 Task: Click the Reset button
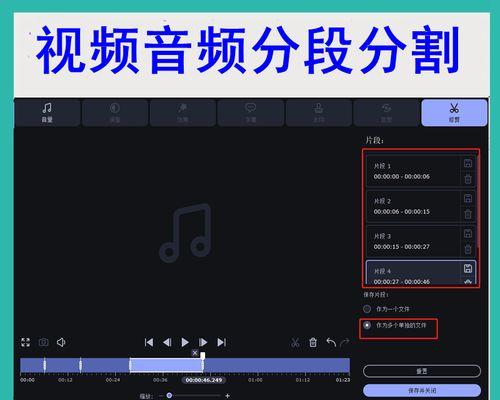(422, 371)
